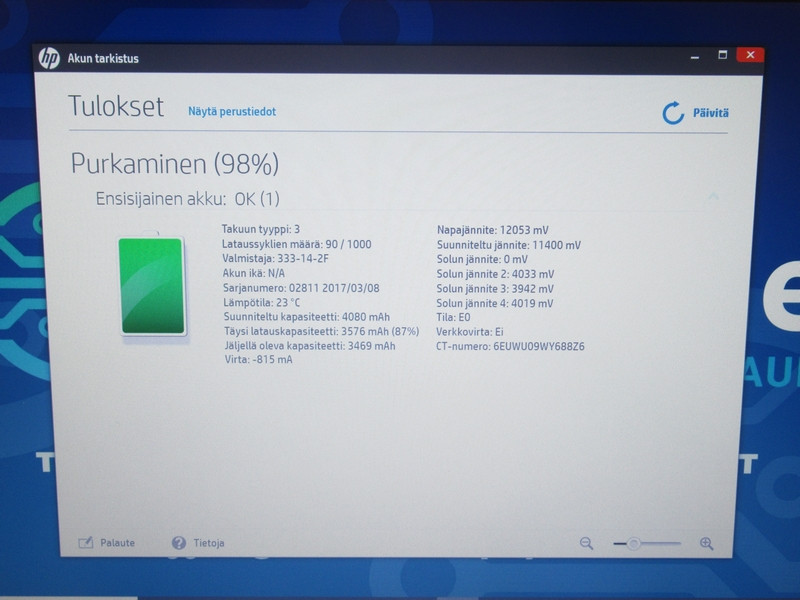Image resolution: width=800 pixels, height=600 pixels.
Task: Open the Tietoja question mark icon
Action: [x=179, y=543]
